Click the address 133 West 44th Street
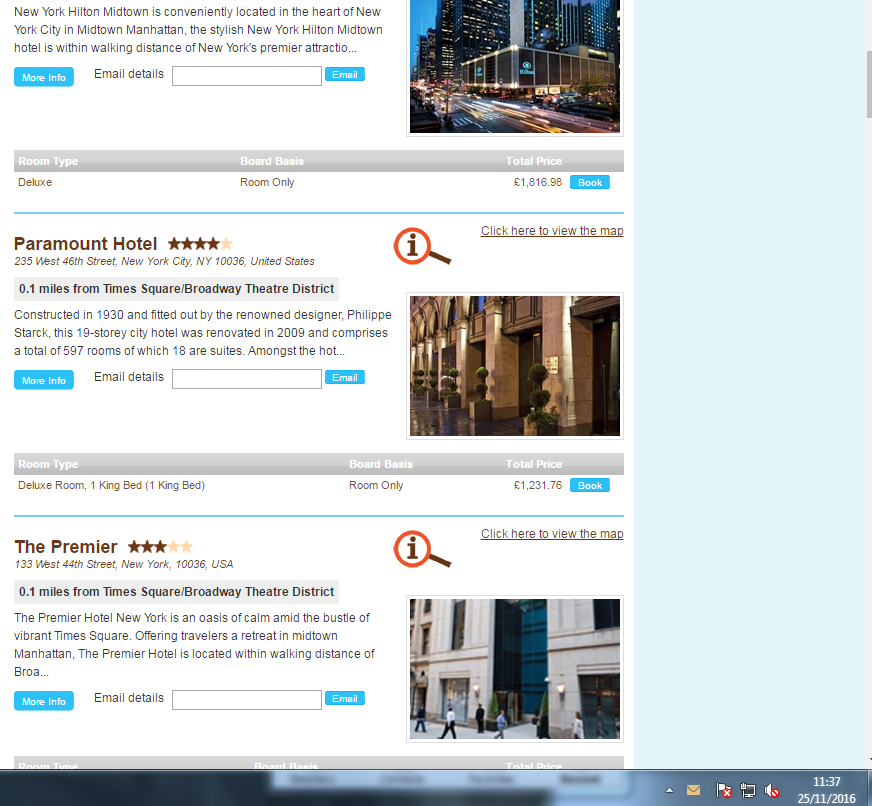This screenshot has height=806, width=872. tap(123, 565)
